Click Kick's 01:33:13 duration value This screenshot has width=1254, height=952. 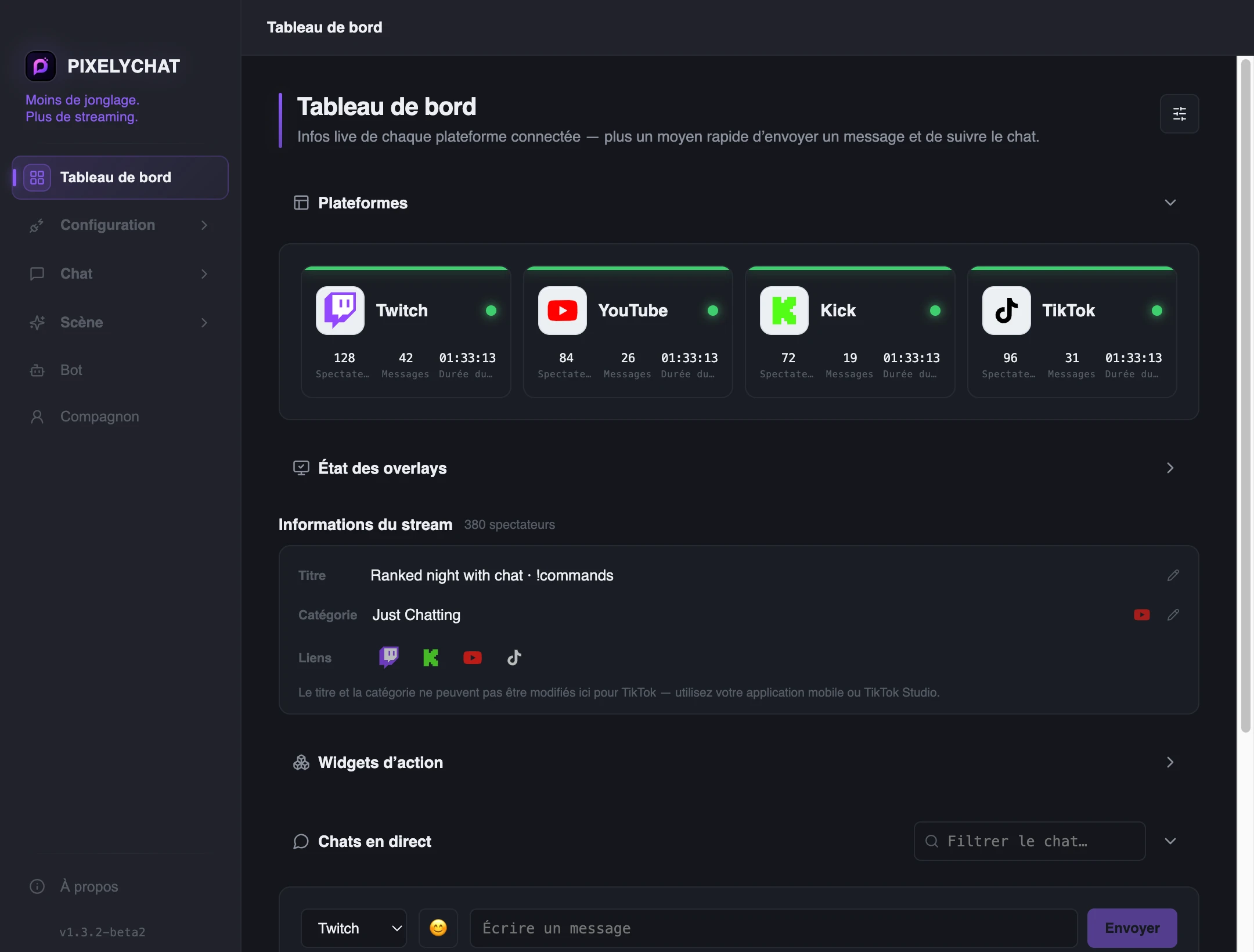pyautogui.click(x=911, y=358)
